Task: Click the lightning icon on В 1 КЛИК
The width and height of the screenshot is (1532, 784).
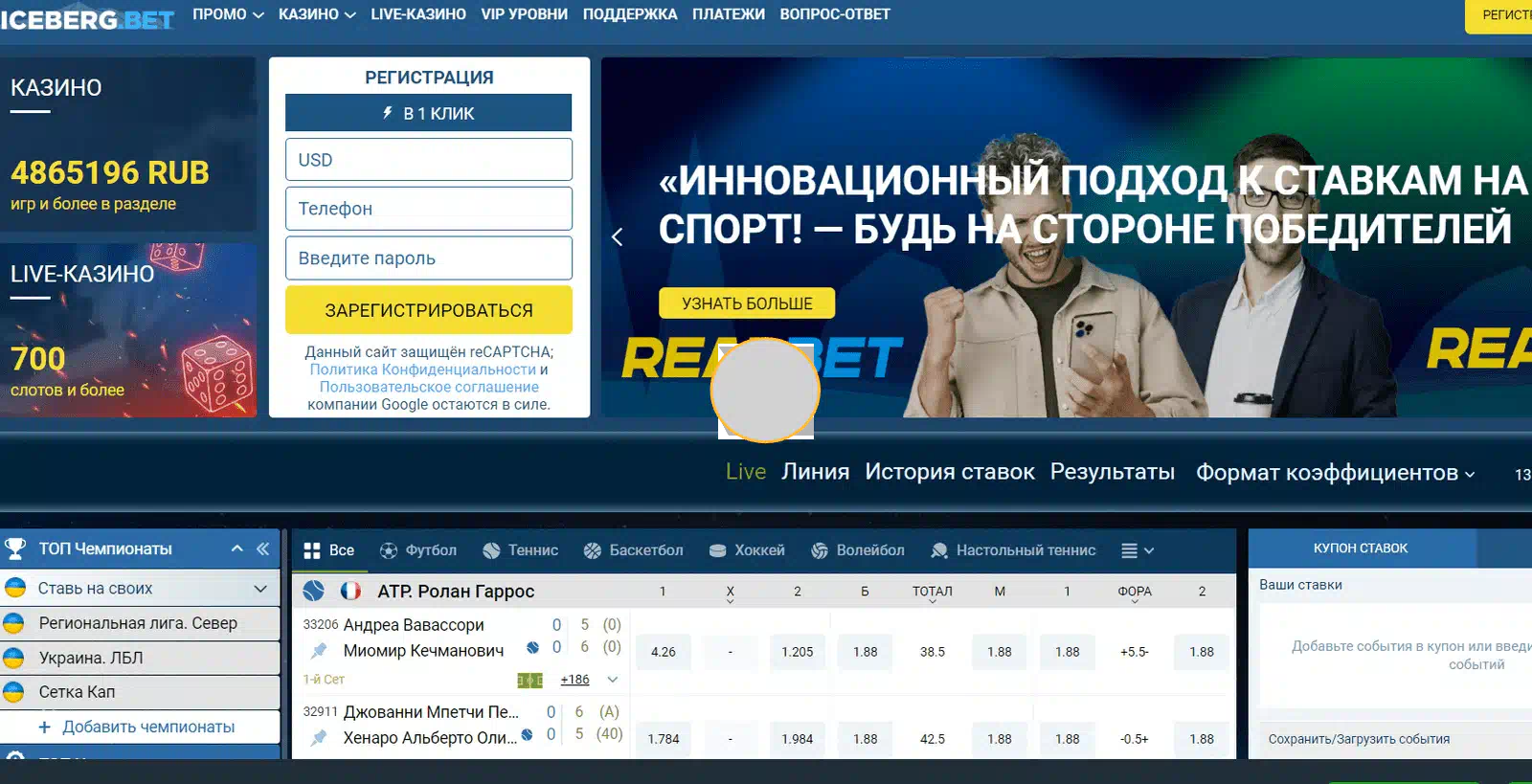Action: (388, 113)
